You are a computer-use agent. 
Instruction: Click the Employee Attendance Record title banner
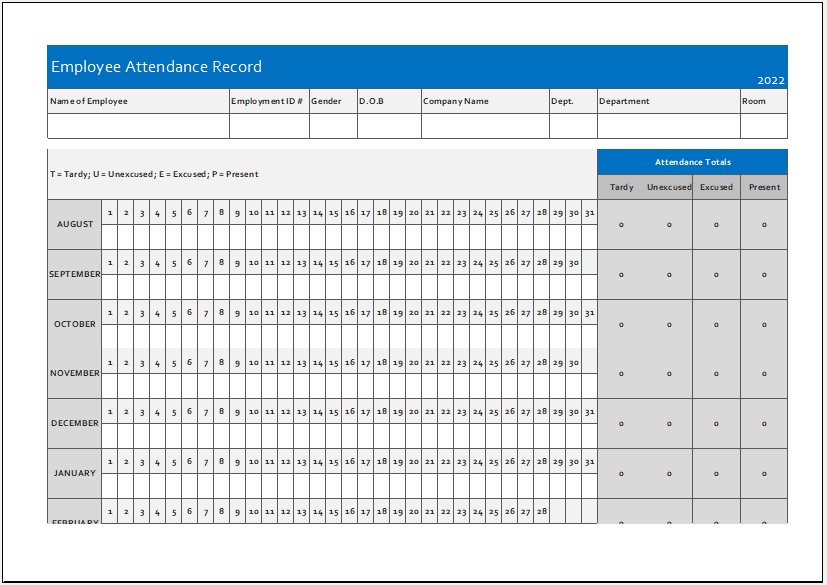click(x=417, y=66)
